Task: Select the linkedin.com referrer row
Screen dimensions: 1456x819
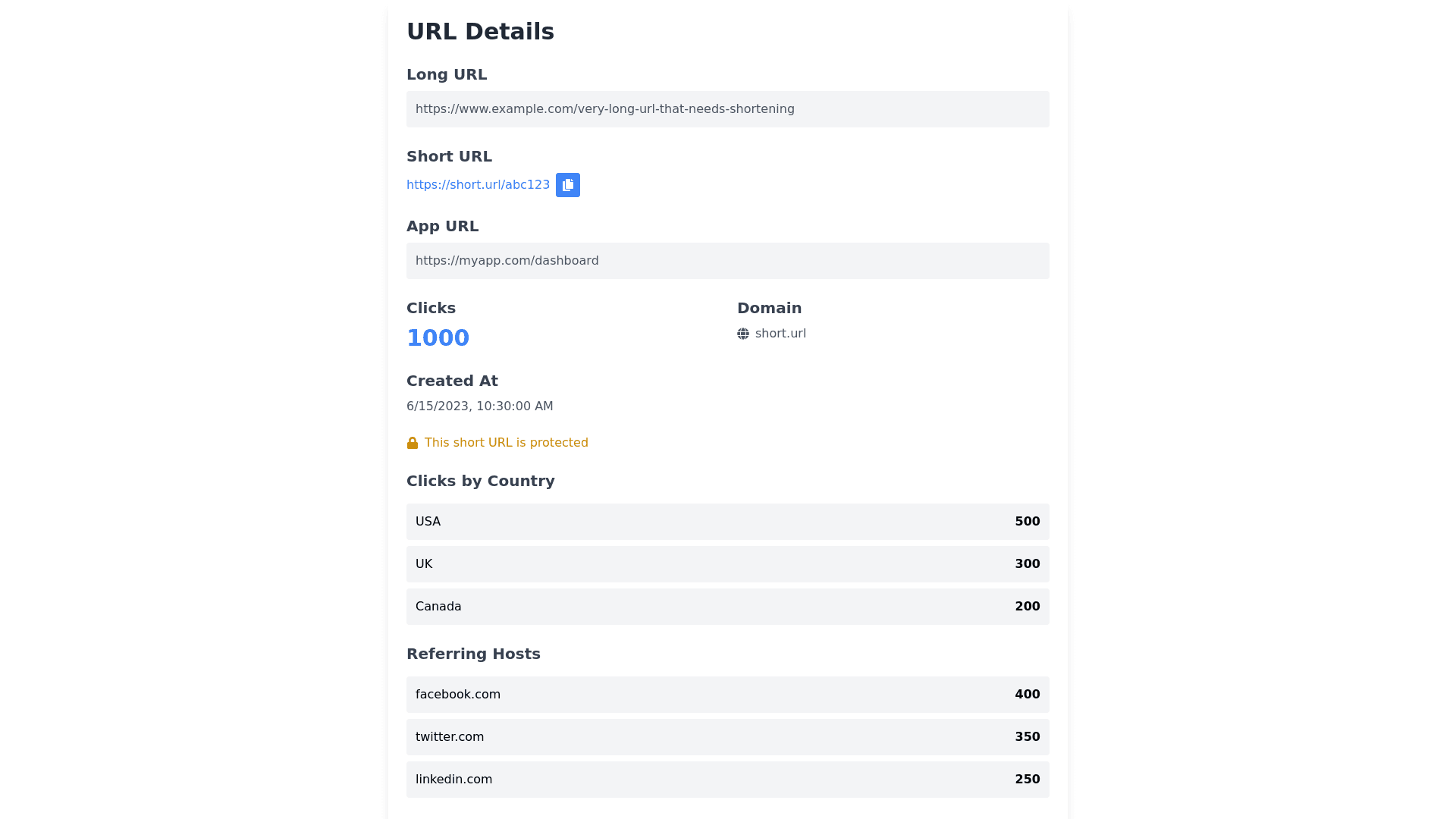Action: point(727,780)
